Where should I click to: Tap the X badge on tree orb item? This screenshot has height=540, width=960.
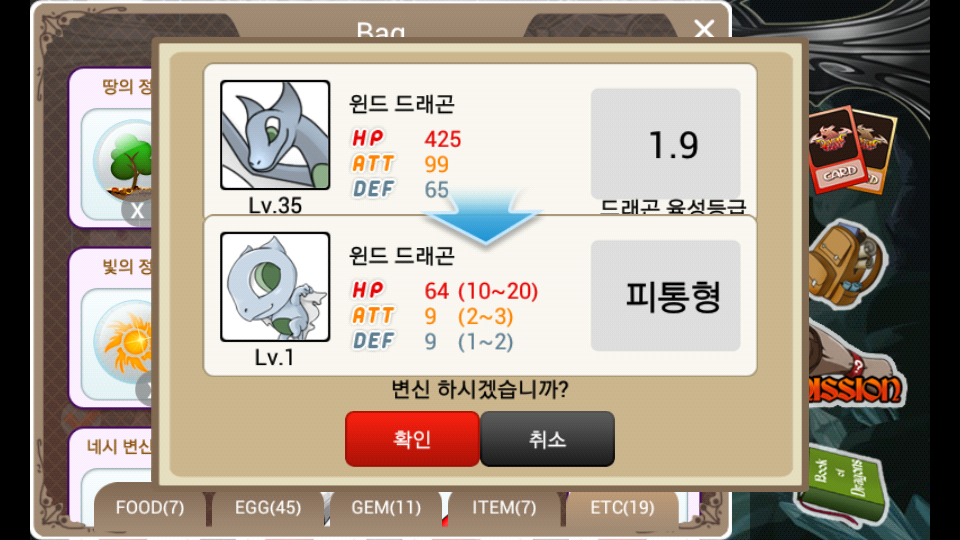(137, 211)
